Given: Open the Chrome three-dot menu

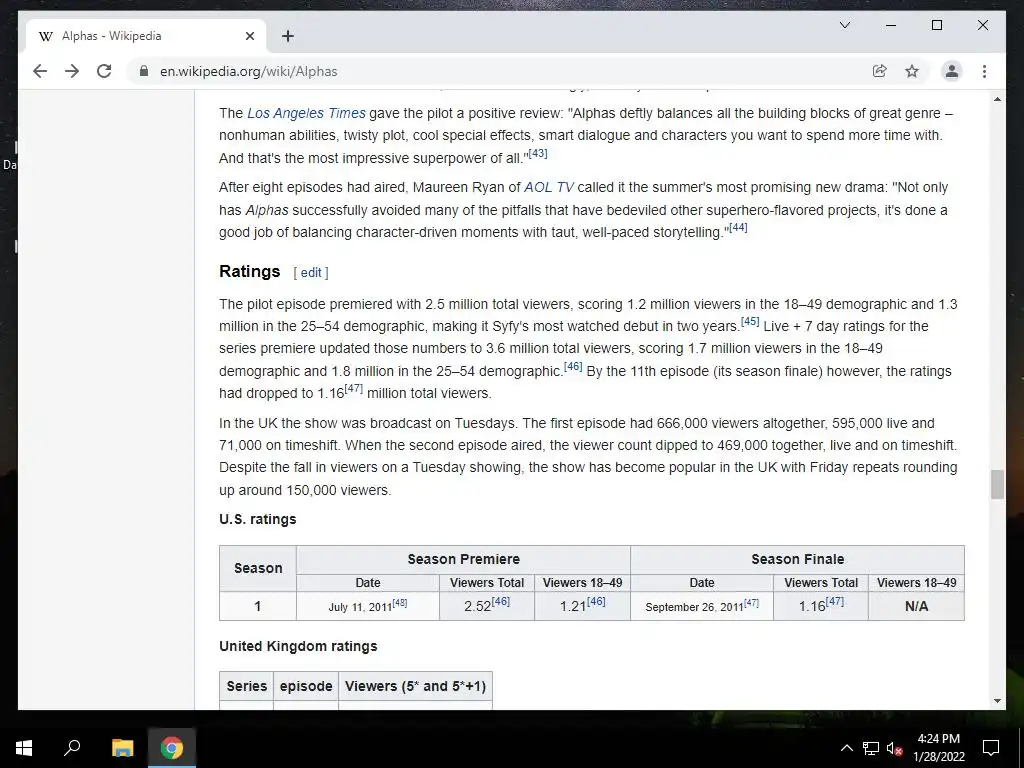Looking at the screenshot, I should pyautogui.click(x=984, y=71).
